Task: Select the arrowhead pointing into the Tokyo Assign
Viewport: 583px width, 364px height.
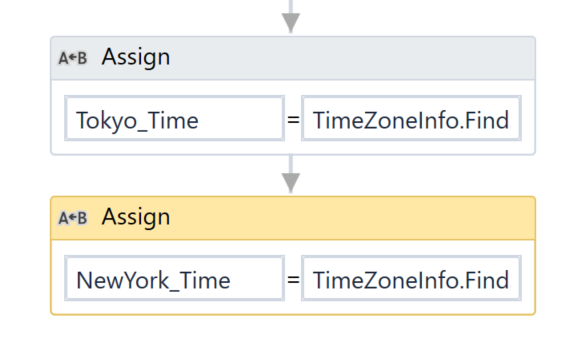Action: [291, 23]
